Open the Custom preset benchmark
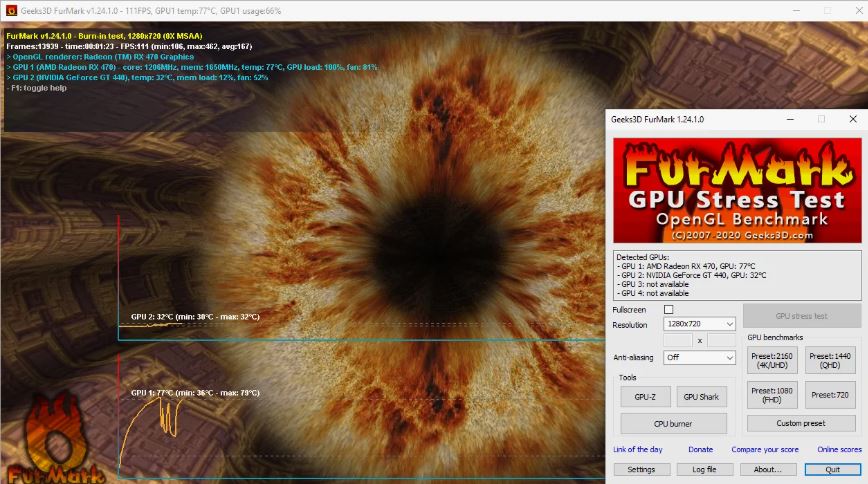Screen dimensions: 868x484 point(801,424)
